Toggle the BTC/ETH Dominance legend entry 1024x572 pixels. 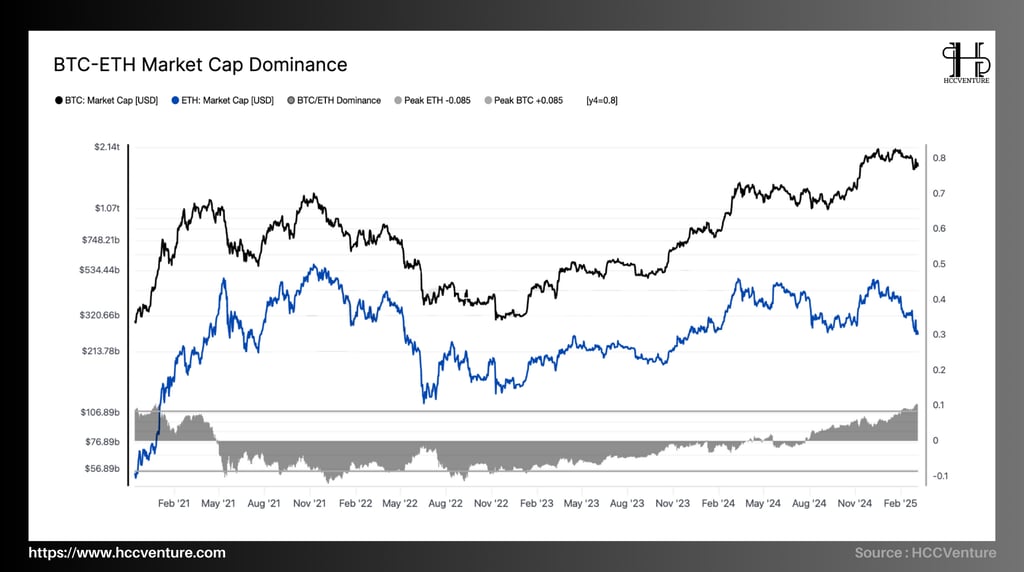pyautogui.click(x=334, y=101)
